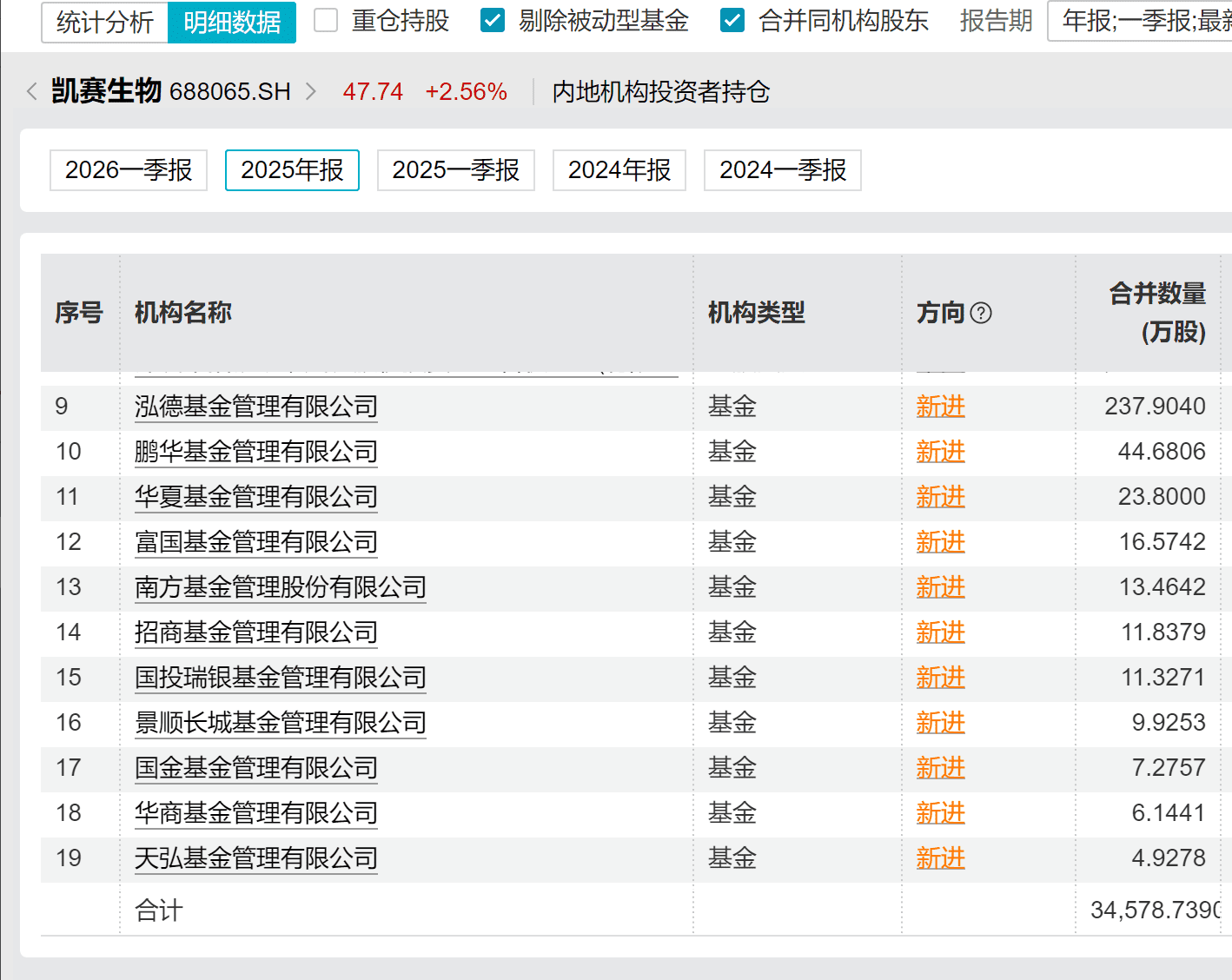Enable the 重仓持股 checkbox
Screen dimensions: 1232x980
[x=326, y=20]
